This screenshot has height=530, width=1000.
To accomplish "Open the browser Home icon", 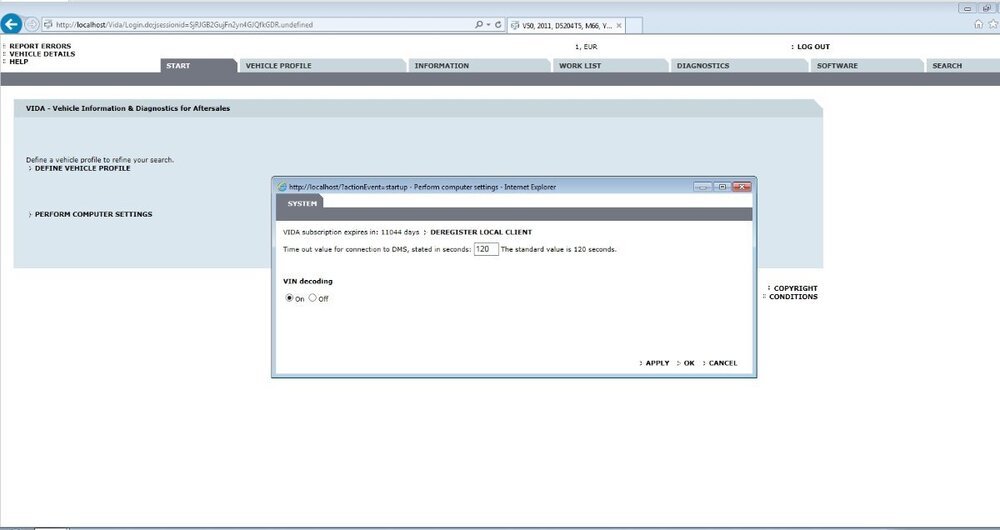I will [x=979, y=24].
